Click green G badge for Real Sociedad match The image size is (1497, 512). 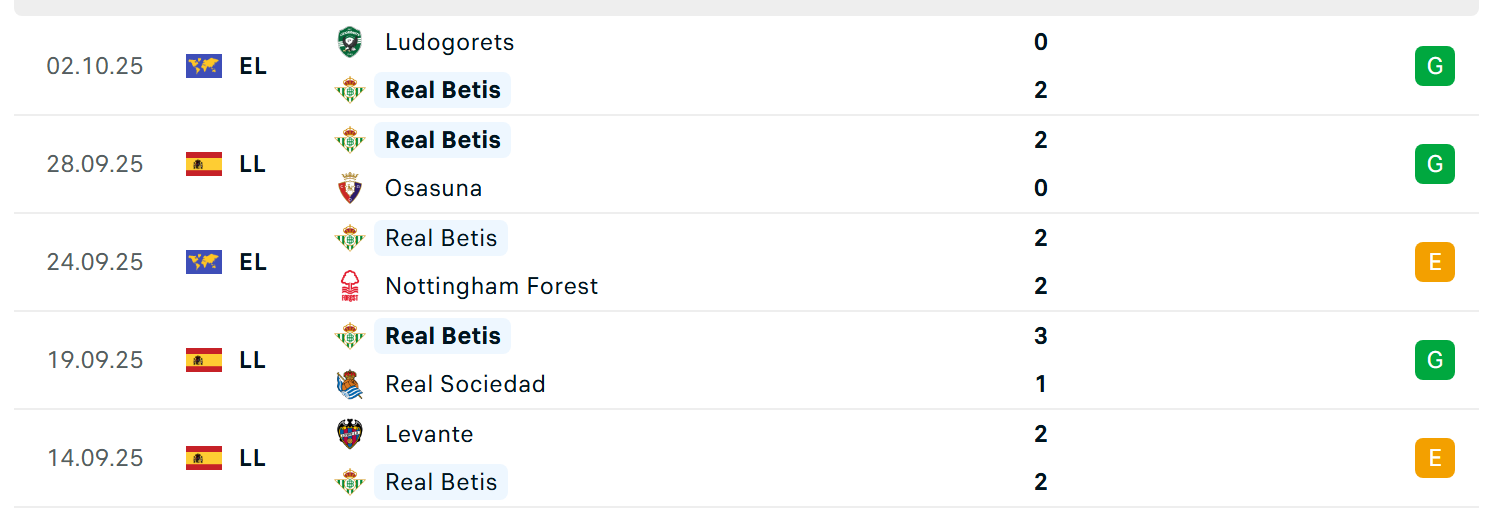coord(1434,360)
